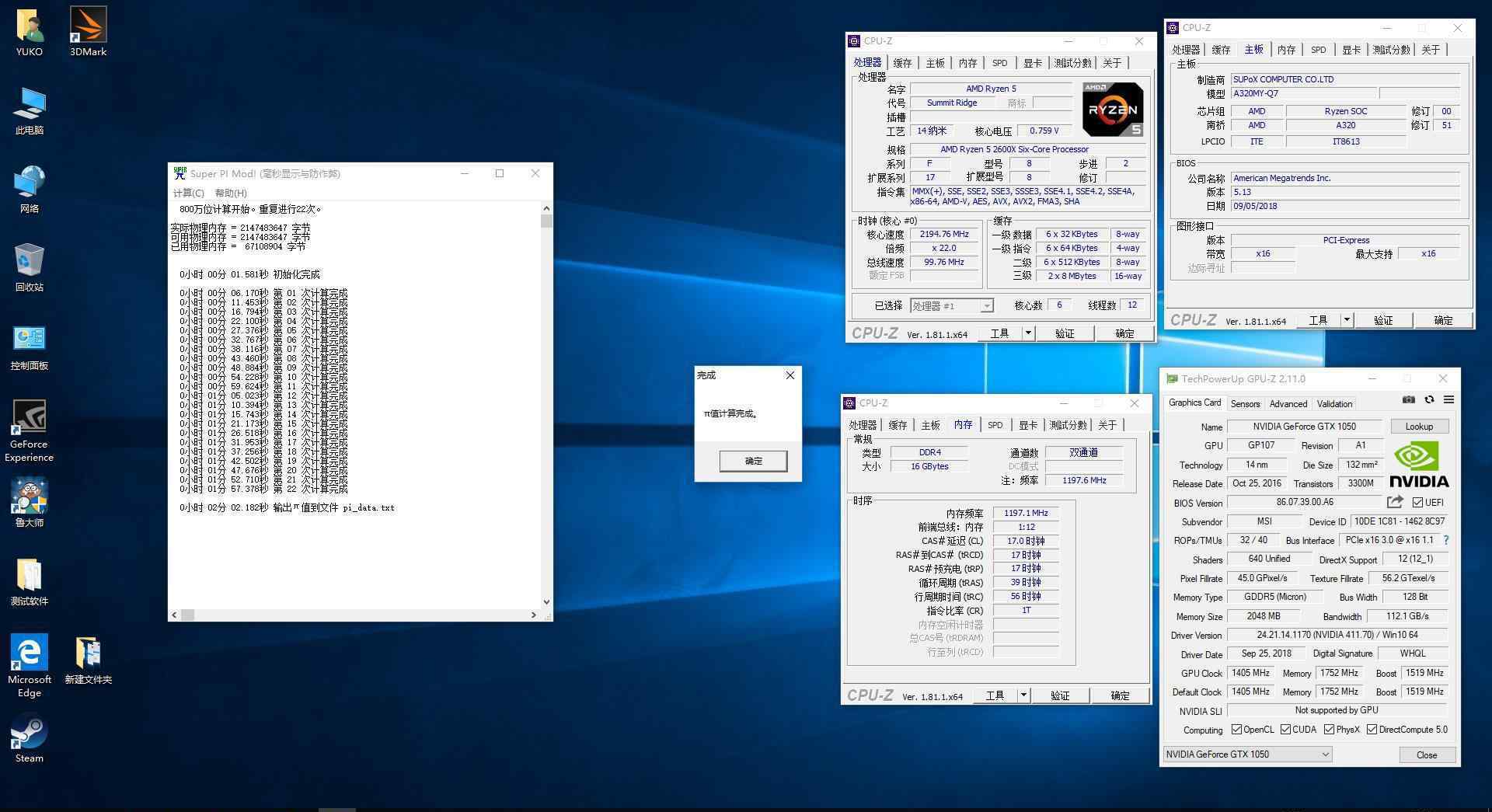1492x812 pixels.
Task: Open the 帮助(H) menu in Super PI
Action: (231, 193)
